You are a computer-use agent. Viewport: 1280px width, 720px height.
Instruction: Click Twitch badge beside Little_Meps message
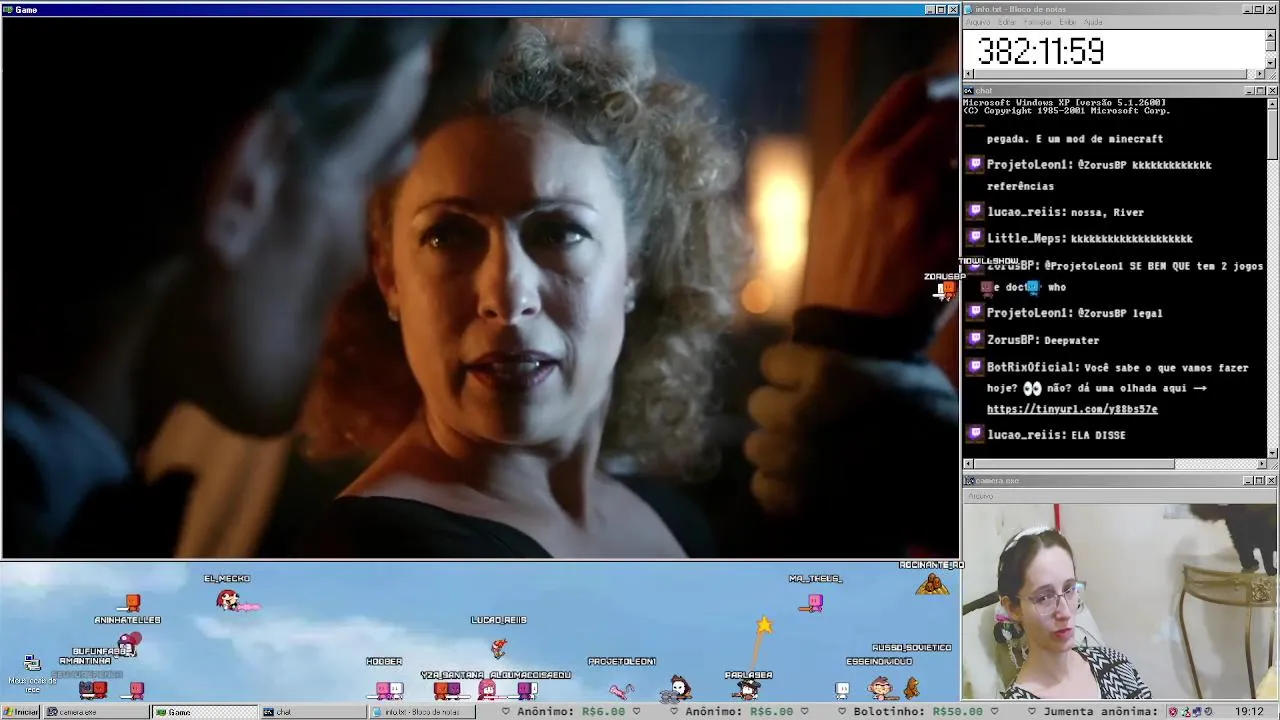tap(975, 238)
